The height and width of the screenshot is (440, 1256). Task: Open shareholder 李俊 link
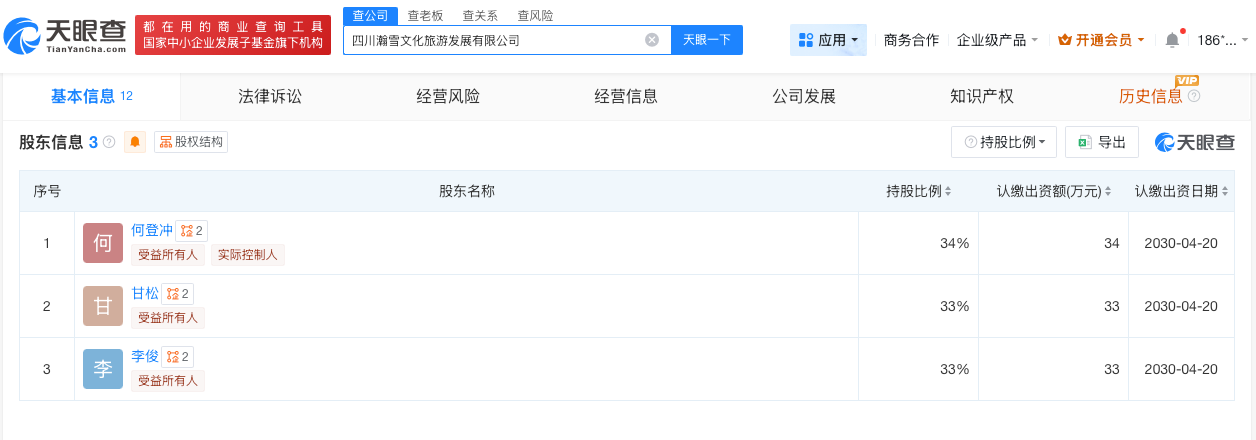click(145, 356)
